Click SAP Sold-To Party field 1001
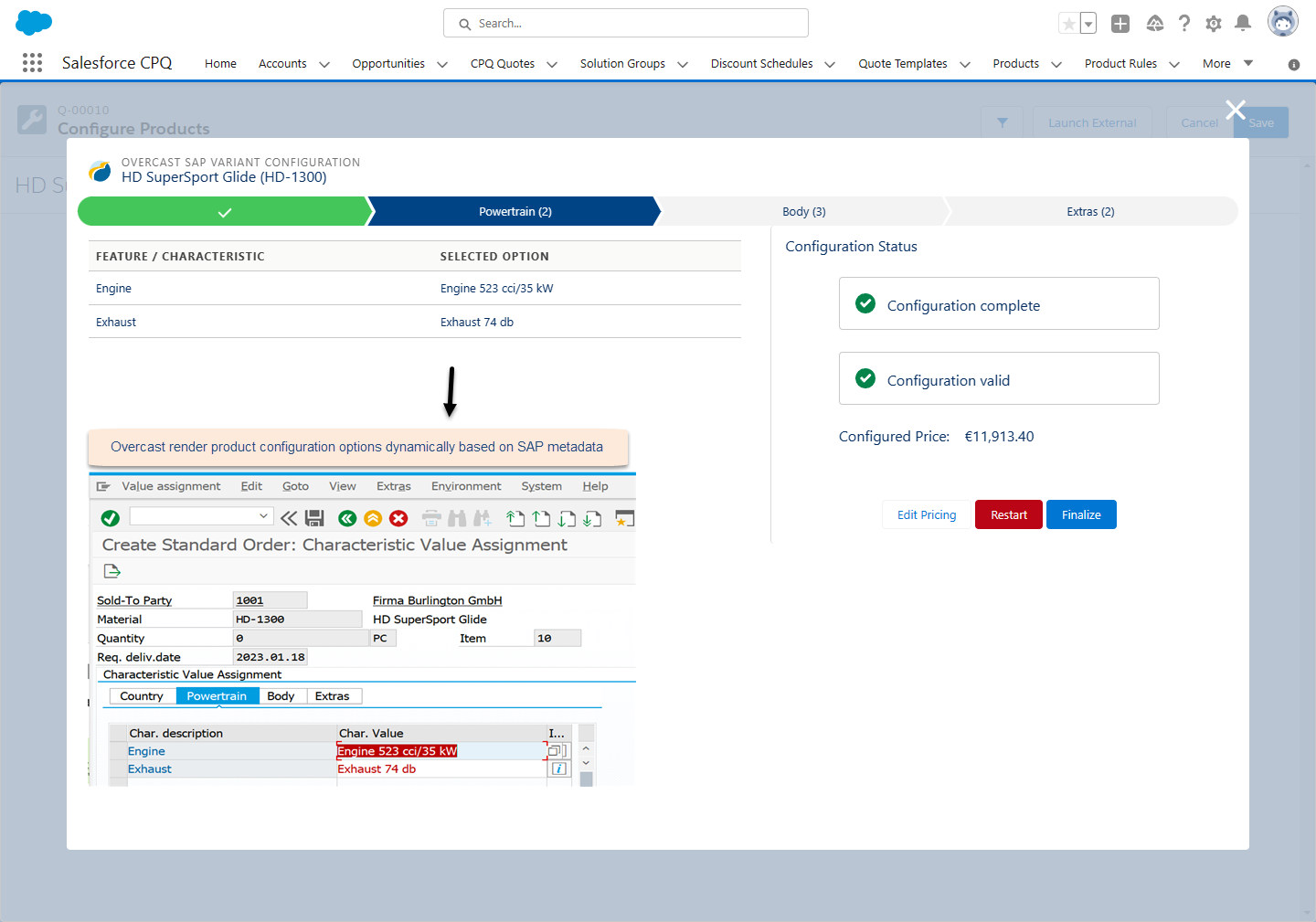Screen dimensions: 1316x922 coord(270,600)
